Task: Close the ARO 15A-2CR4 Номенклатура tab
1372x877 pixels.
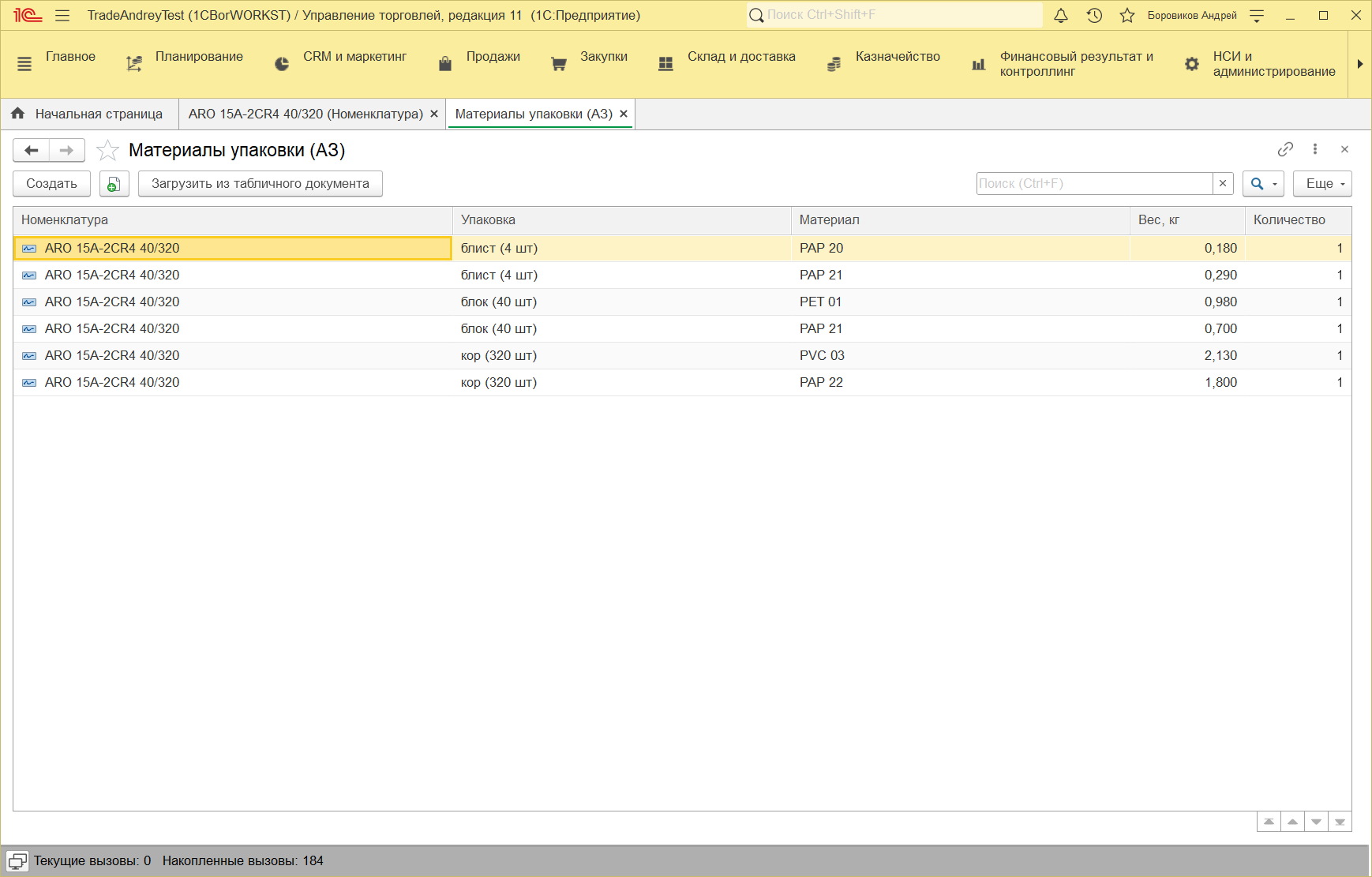Action: tap(434, 114)
